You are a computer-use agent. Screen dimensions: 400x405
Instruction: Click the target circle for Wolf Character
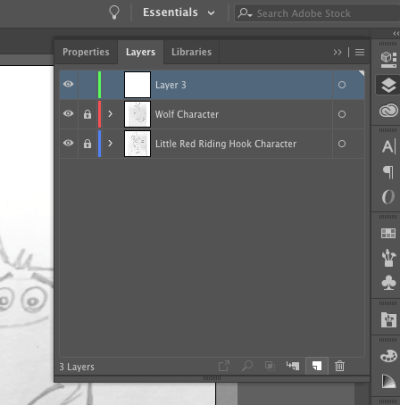[342, 114]
